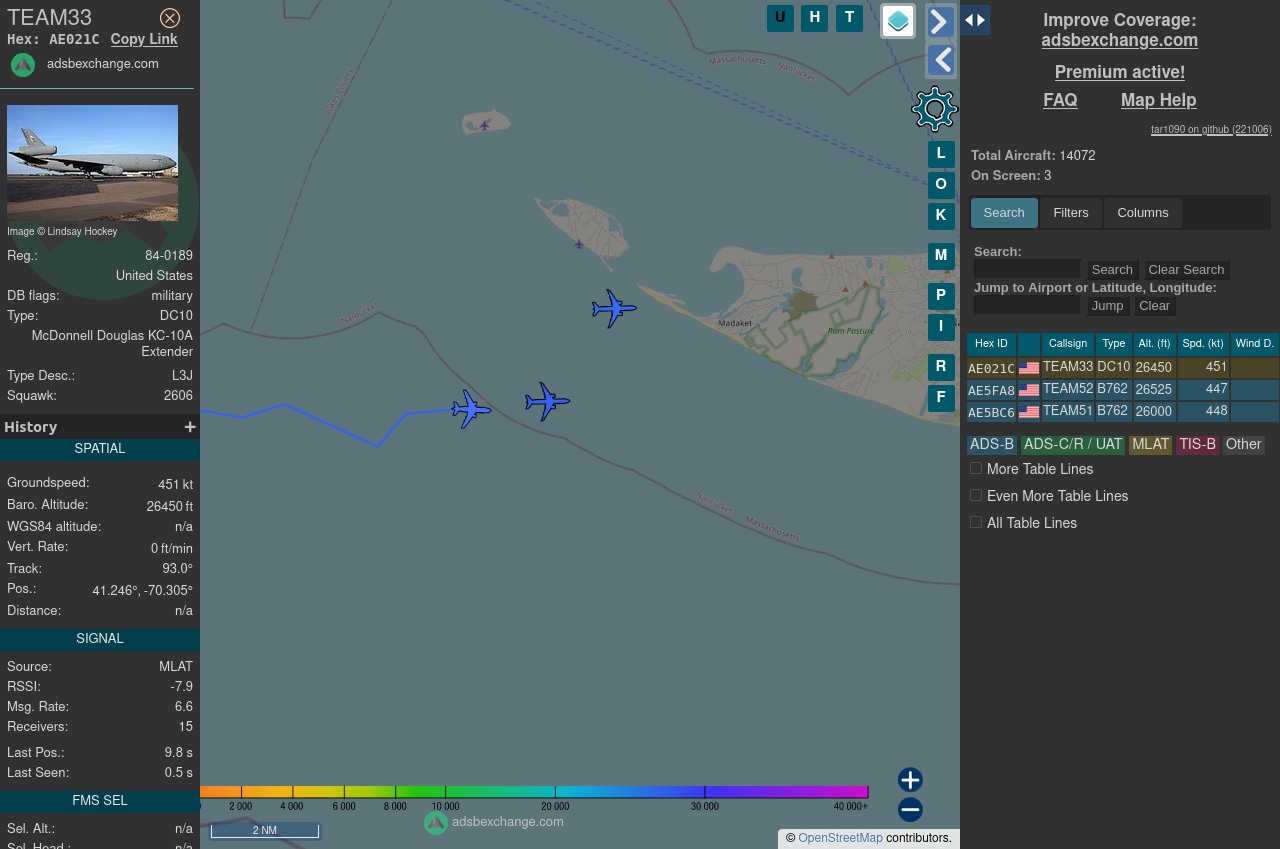The width and height of the screenshot is (1280, 849).
Task: Click the right-arrow expand sidebar button
Action: 941,21
